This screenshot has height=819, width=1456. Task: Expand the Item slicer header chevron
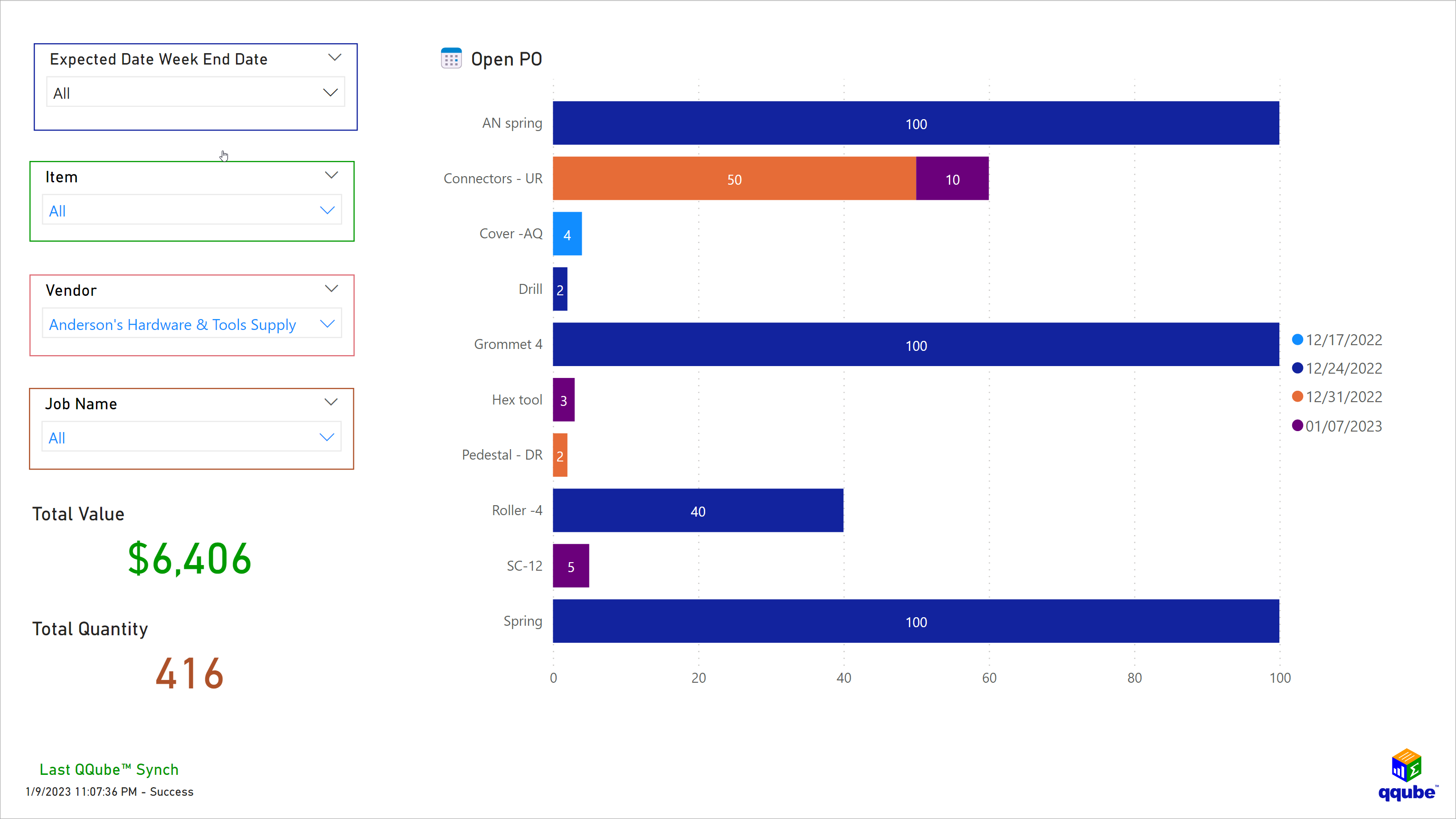(331, 175)
